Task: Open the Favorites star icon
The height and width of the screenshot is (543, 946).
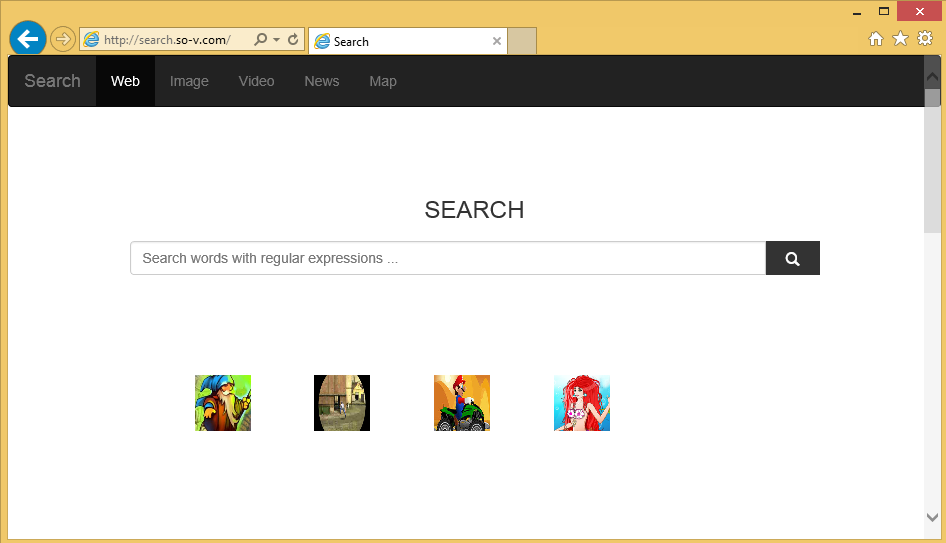Action: [x=900, y=39]
